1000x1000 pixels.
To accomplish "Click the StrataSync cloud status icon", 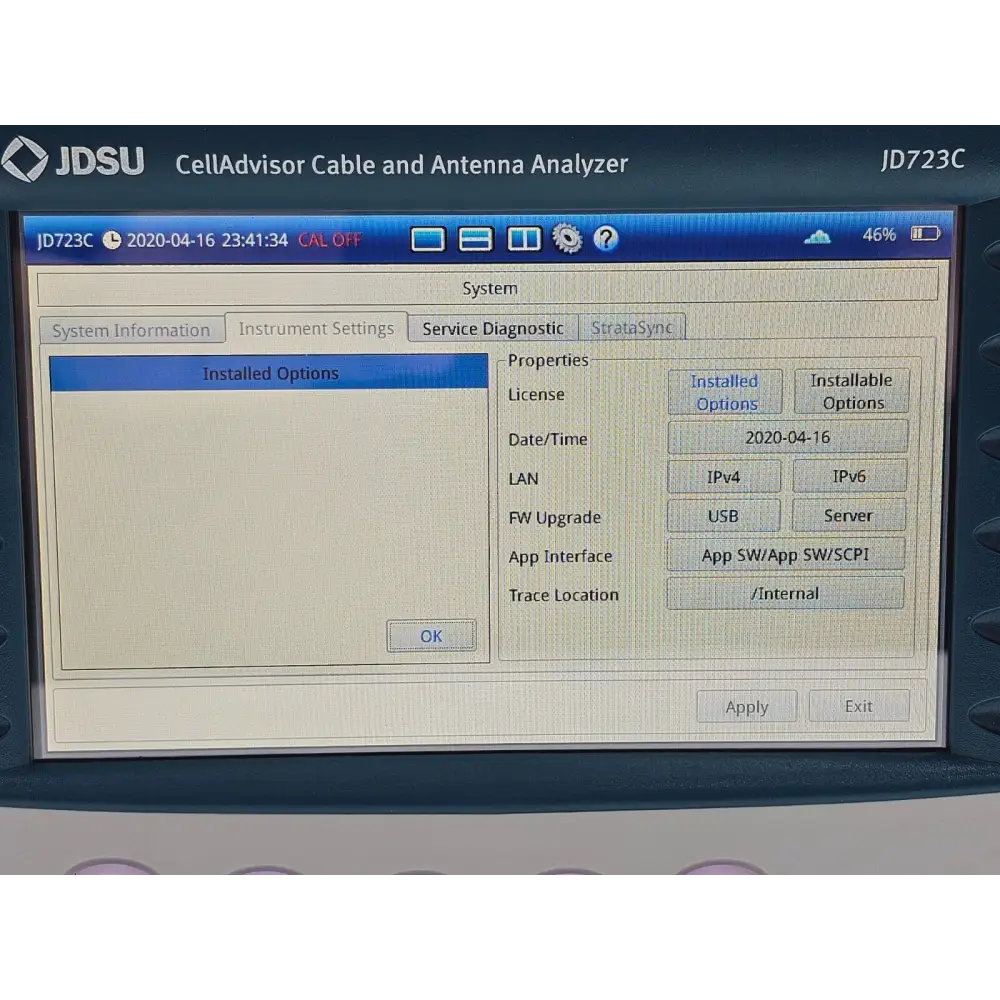I will [817, 237].
